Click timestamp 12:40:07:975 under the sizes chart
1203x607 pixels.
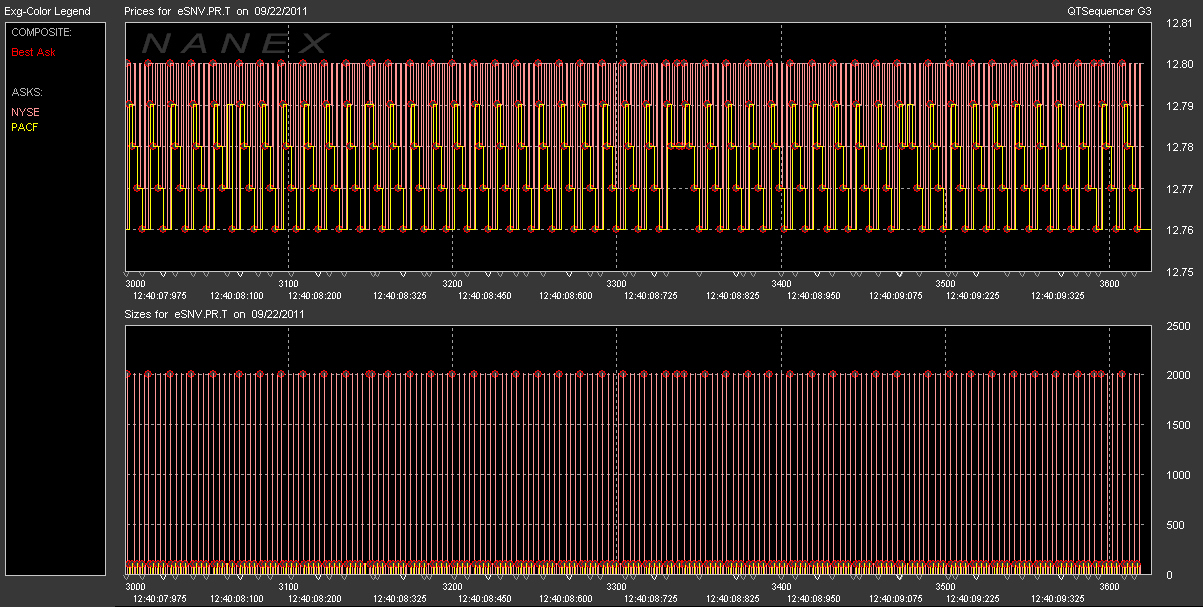point(160,600)
